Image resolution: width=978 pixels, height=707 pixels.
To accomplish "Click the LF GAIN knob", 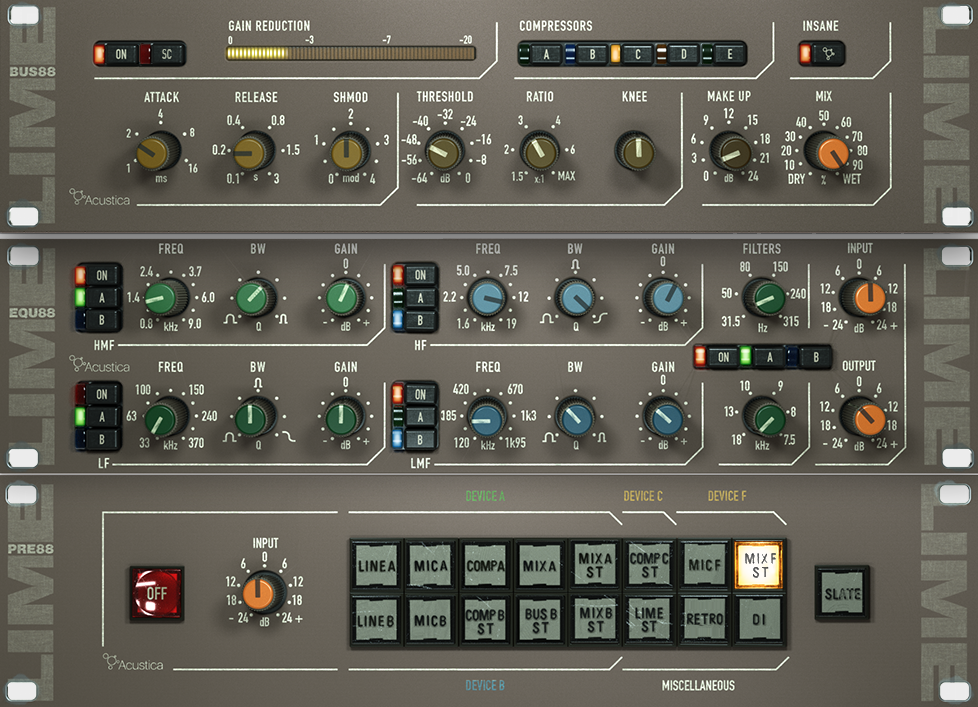I will pos(344,417).
